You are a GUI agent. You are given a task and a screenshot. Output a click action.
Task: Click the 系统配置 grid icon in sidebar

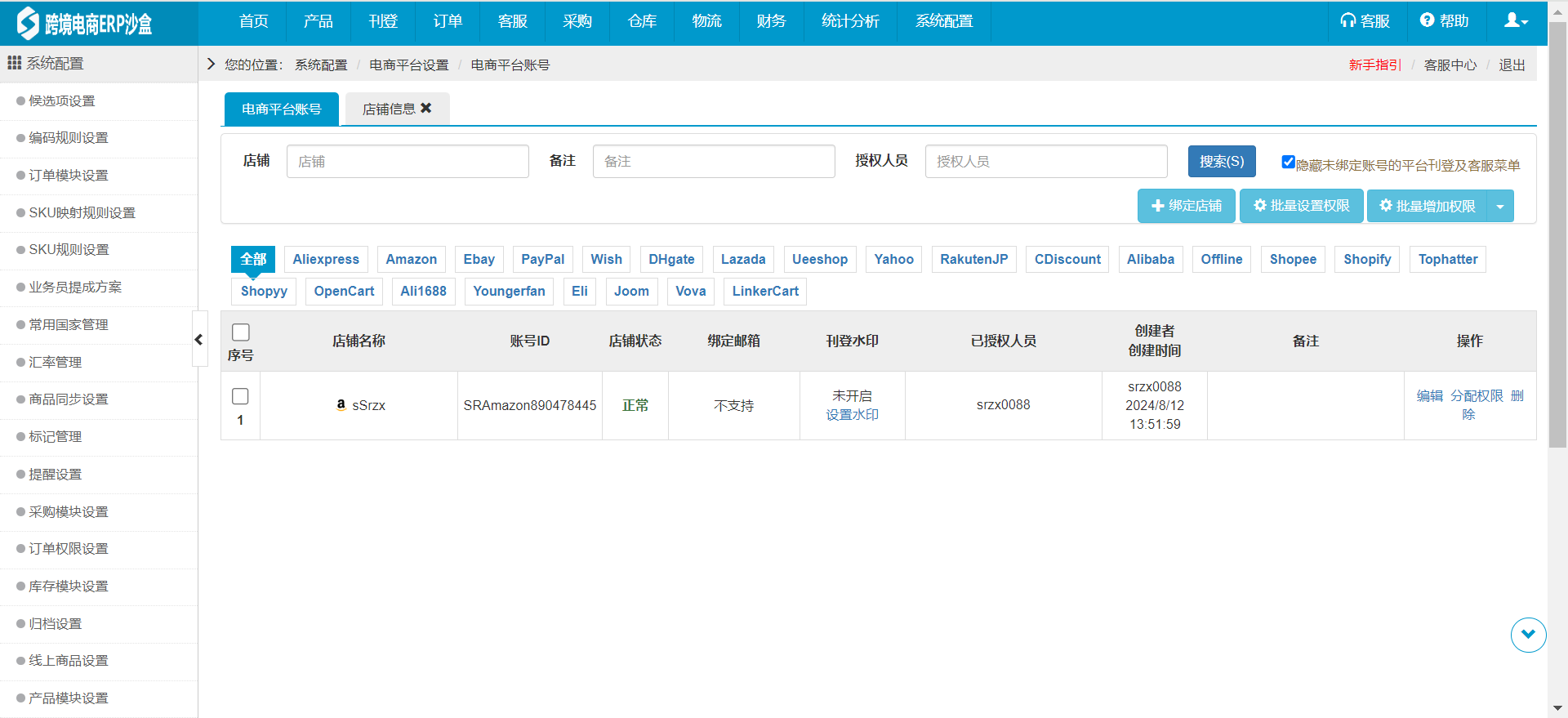pyautogui.click(x=14, y=63)
